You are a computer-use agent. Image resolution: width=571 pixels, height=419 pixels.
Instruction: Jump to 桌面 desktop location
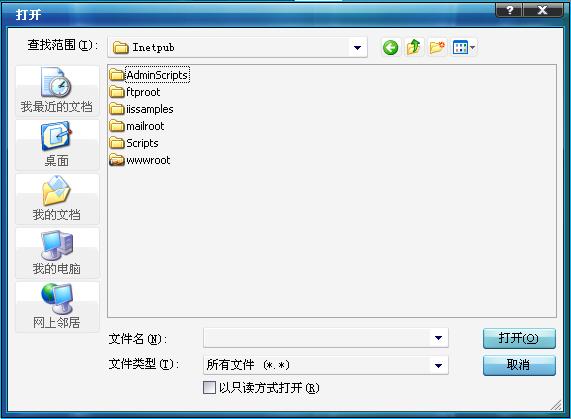(x=57, y=145)
